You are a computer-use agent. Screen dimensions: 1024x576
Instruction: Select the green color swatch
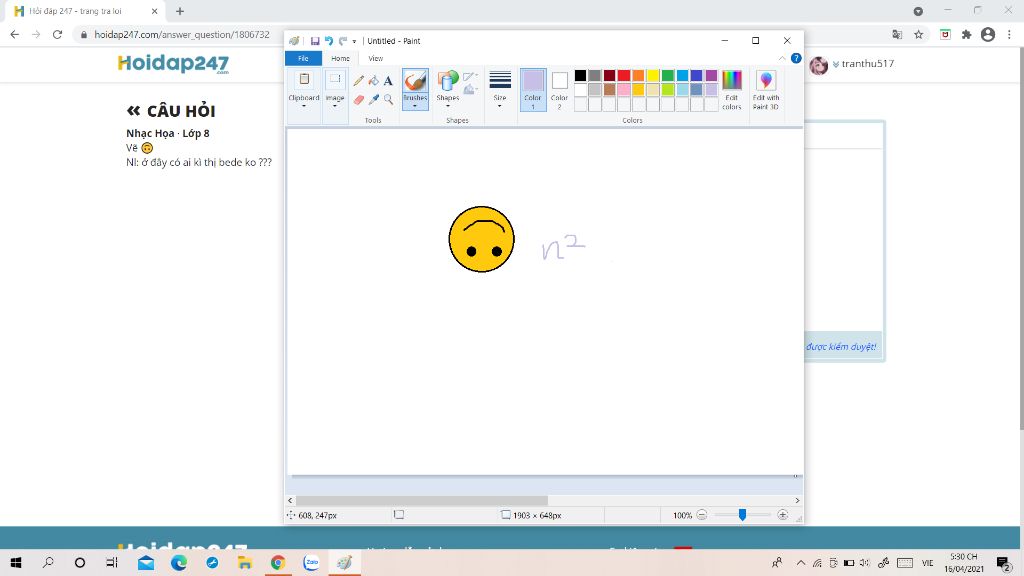tap(667, 76)
